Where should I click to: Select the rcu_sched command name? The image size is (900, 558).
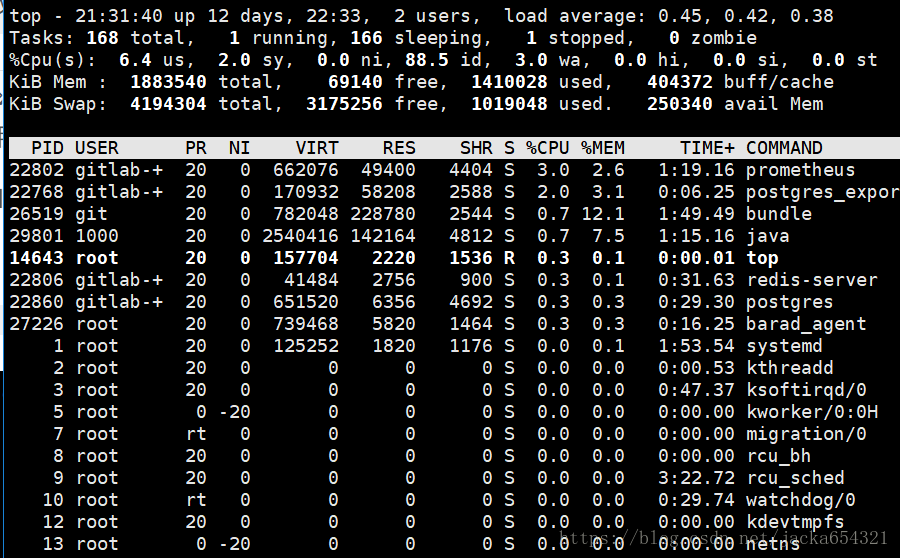(x=795, y=478)
